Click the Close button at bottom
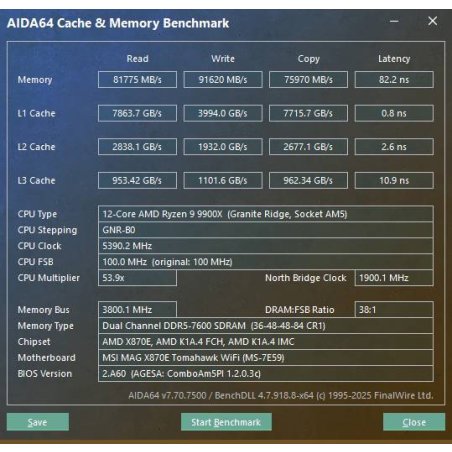The width and height of the screenshot is (452, 452). pyautogui.click(x=414, y=422)
